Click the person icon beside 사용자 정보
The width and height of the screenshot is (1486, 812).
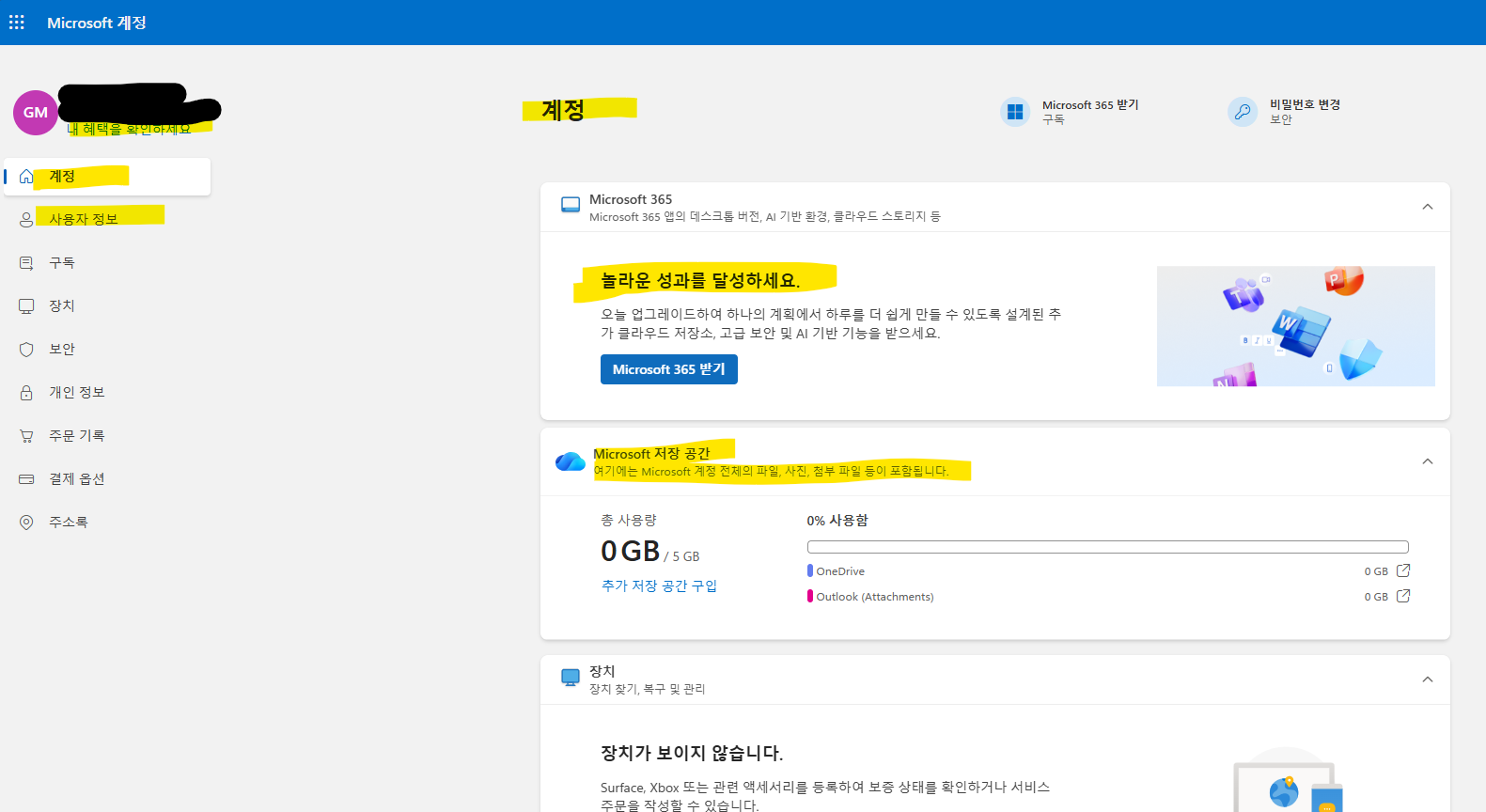26,220
